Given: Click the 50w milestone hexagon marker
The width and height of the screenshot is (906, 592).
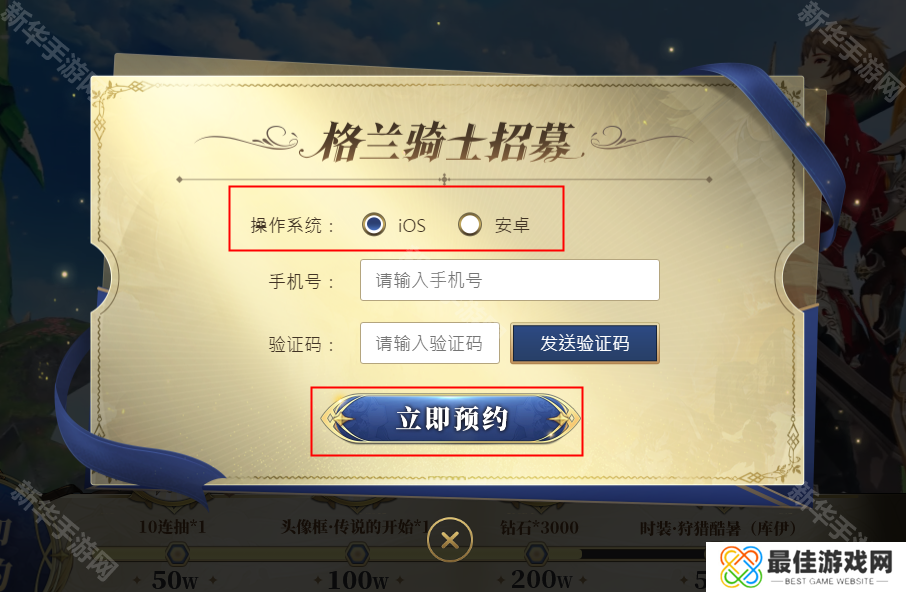Looking at the screenshot, I should 176,554.
